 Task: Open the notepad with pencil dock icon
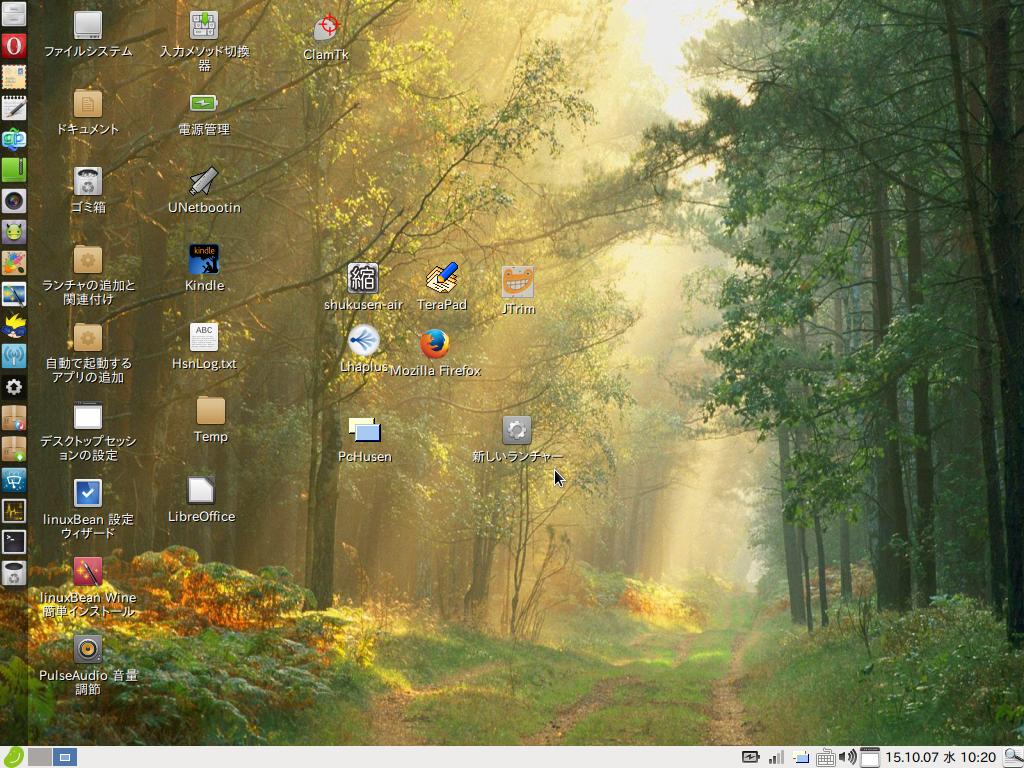pos(14,108)
